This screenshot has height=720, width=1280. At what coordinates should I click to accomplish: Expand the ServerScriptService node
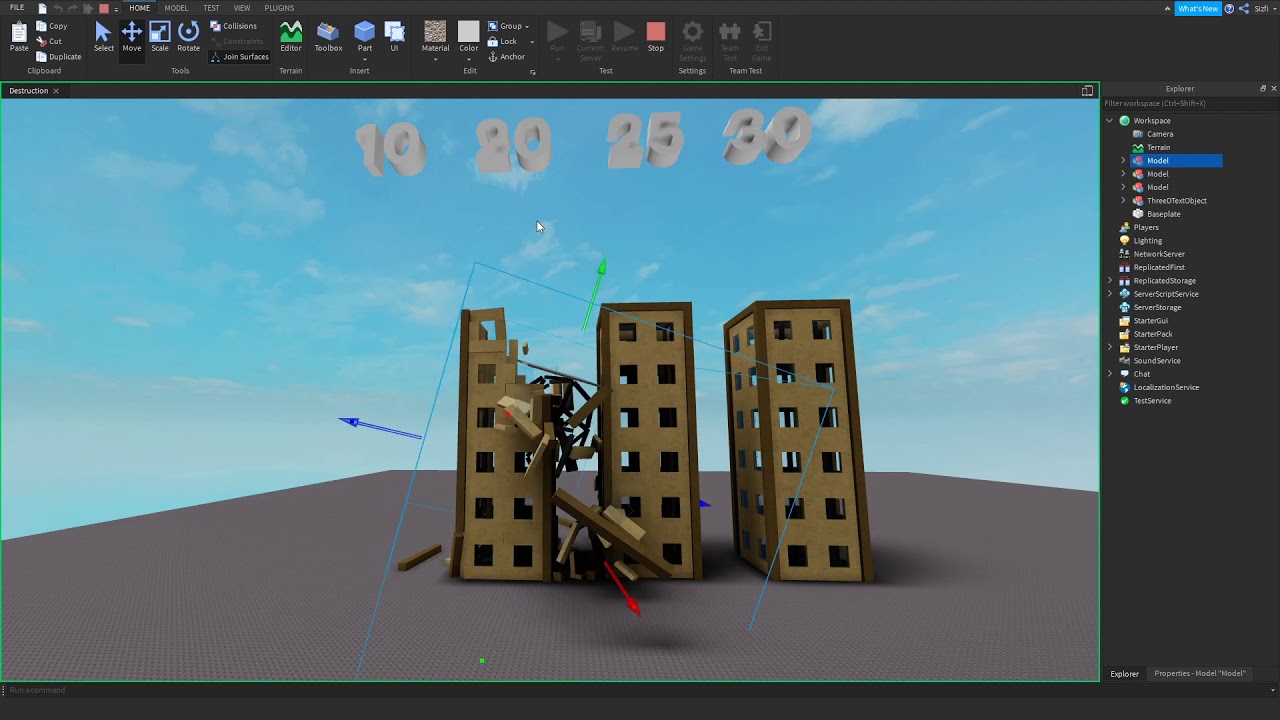click(1109, 294)
